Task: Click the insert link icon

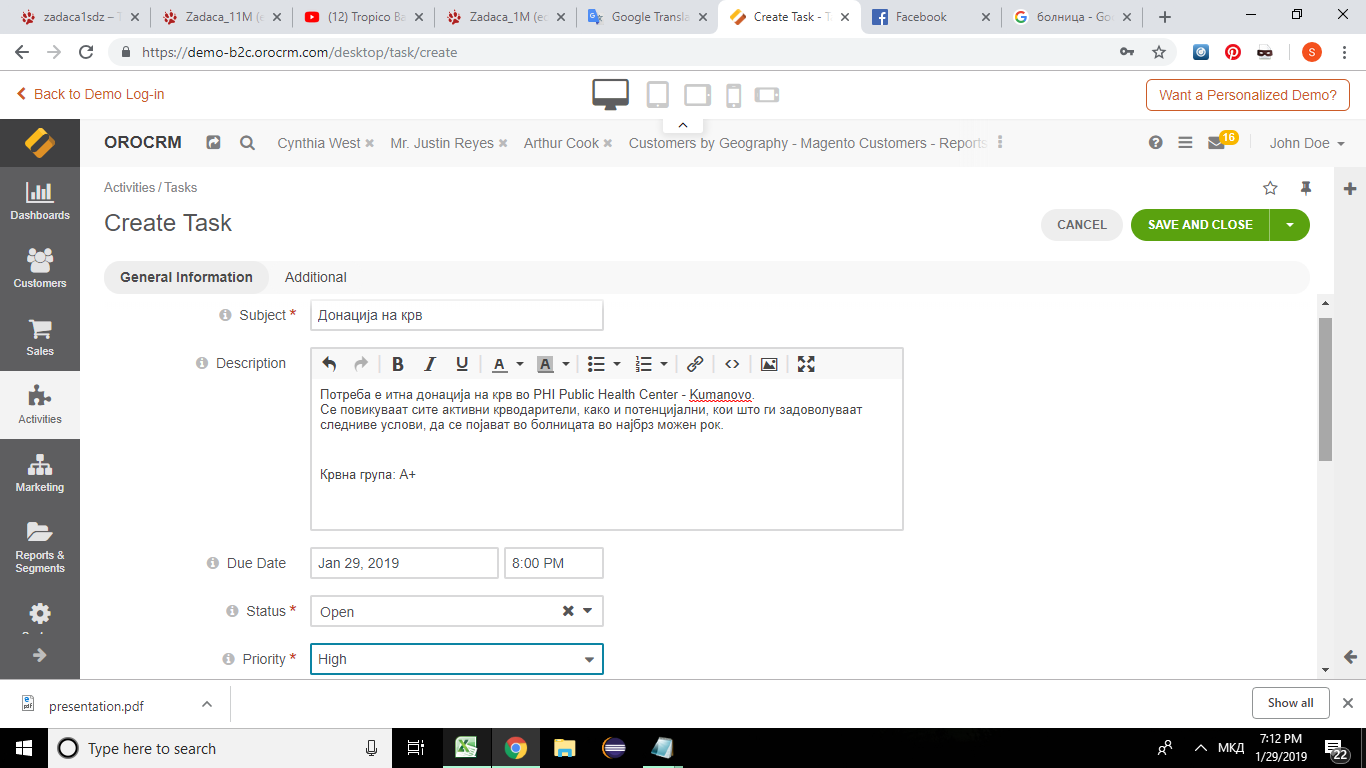Action: pyautogui.click(x=695, y=364)
